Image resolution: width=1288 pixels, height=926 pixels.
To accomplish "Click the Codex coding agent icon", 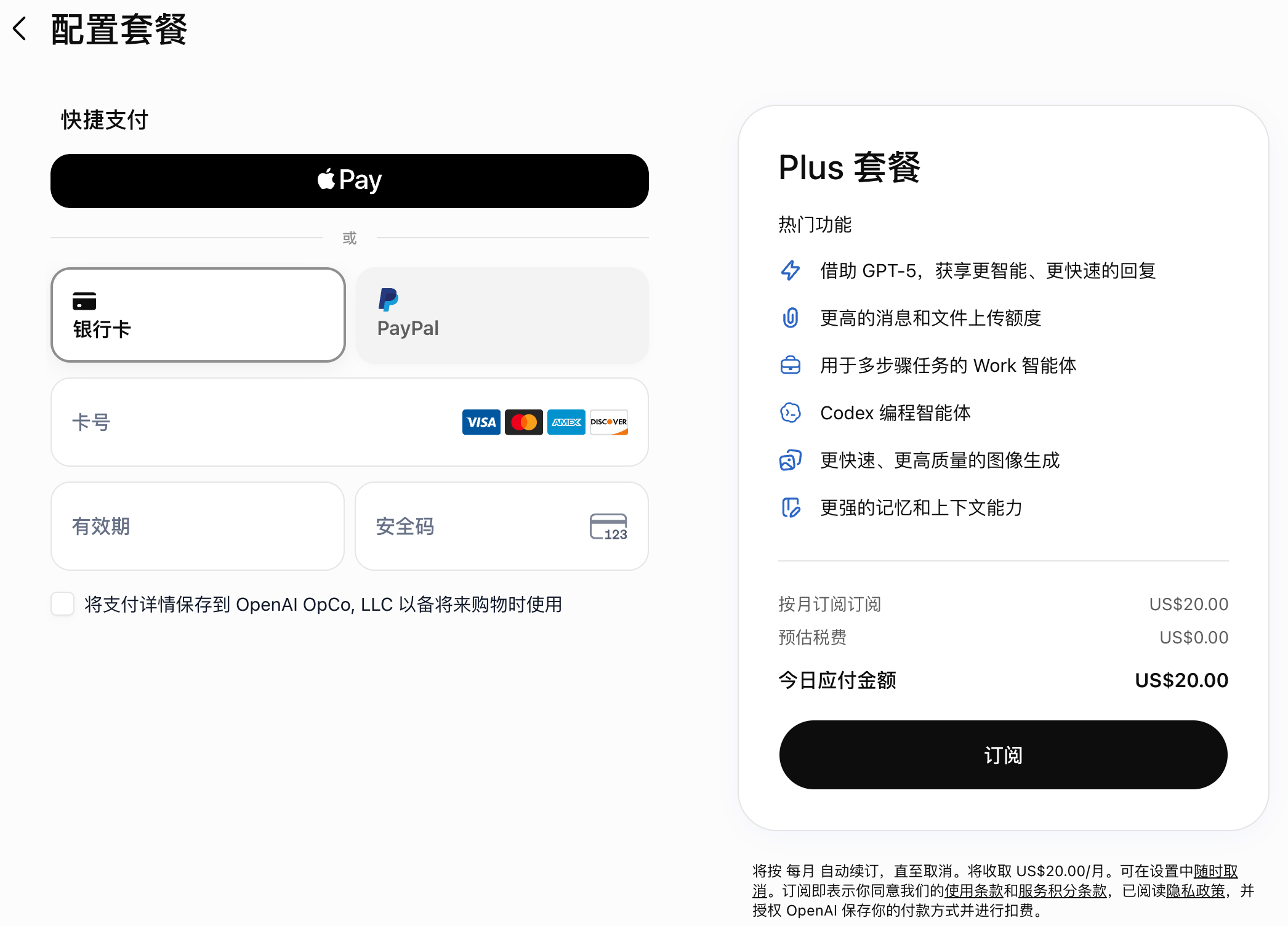I will (x=791, y=413).
